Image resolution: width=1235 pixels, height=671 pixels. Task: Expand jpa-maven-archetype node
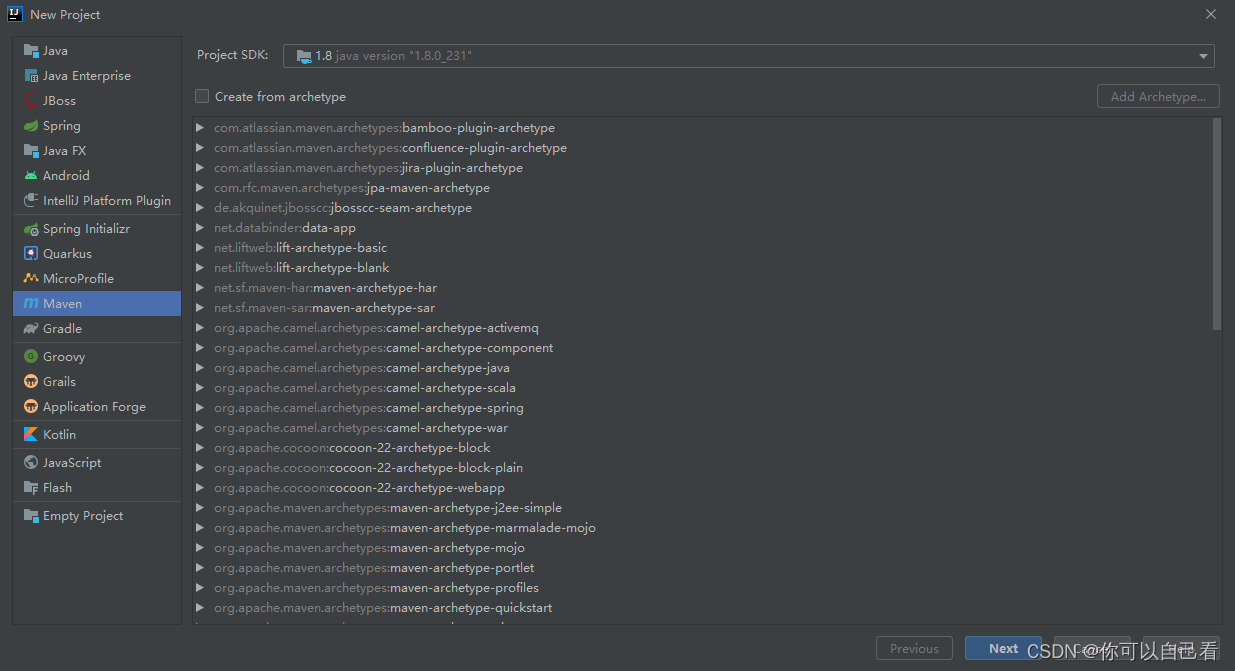pyautogui.click(x=200, y=188)
